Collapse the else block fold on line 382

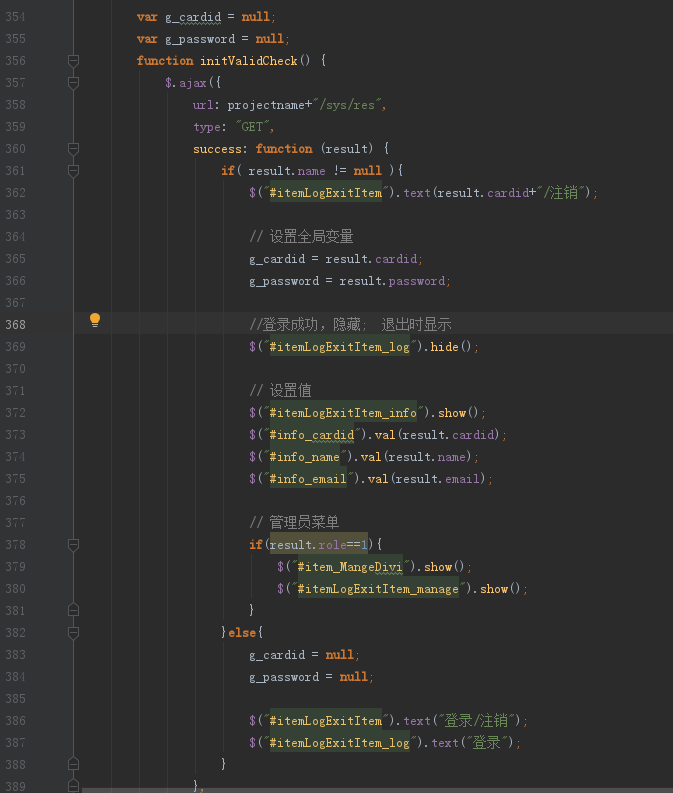73,633
